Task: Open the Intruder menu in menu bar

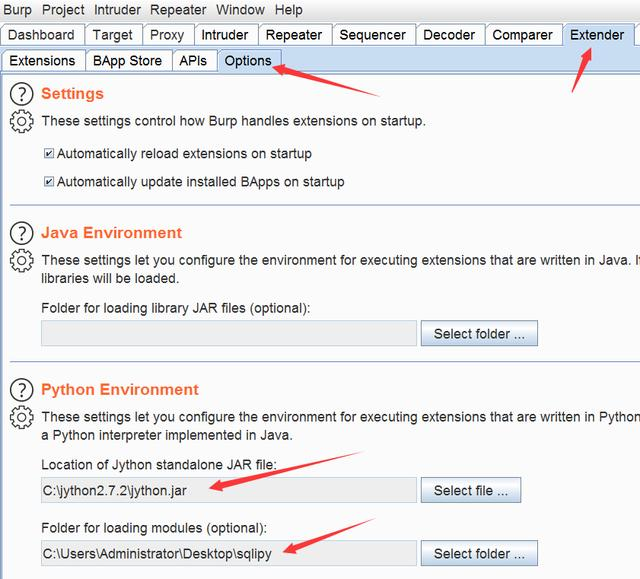Action: [x=118, y=10]
